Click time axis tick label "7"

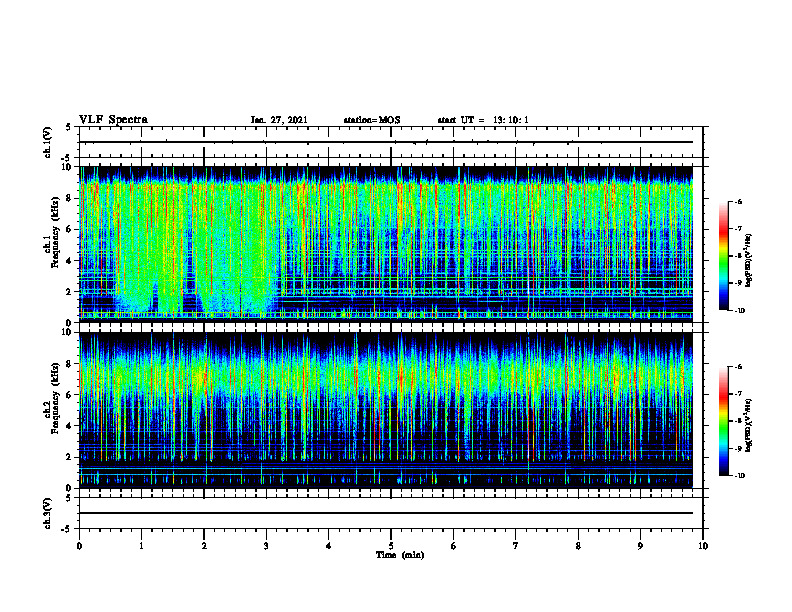(x=516, y=546)
